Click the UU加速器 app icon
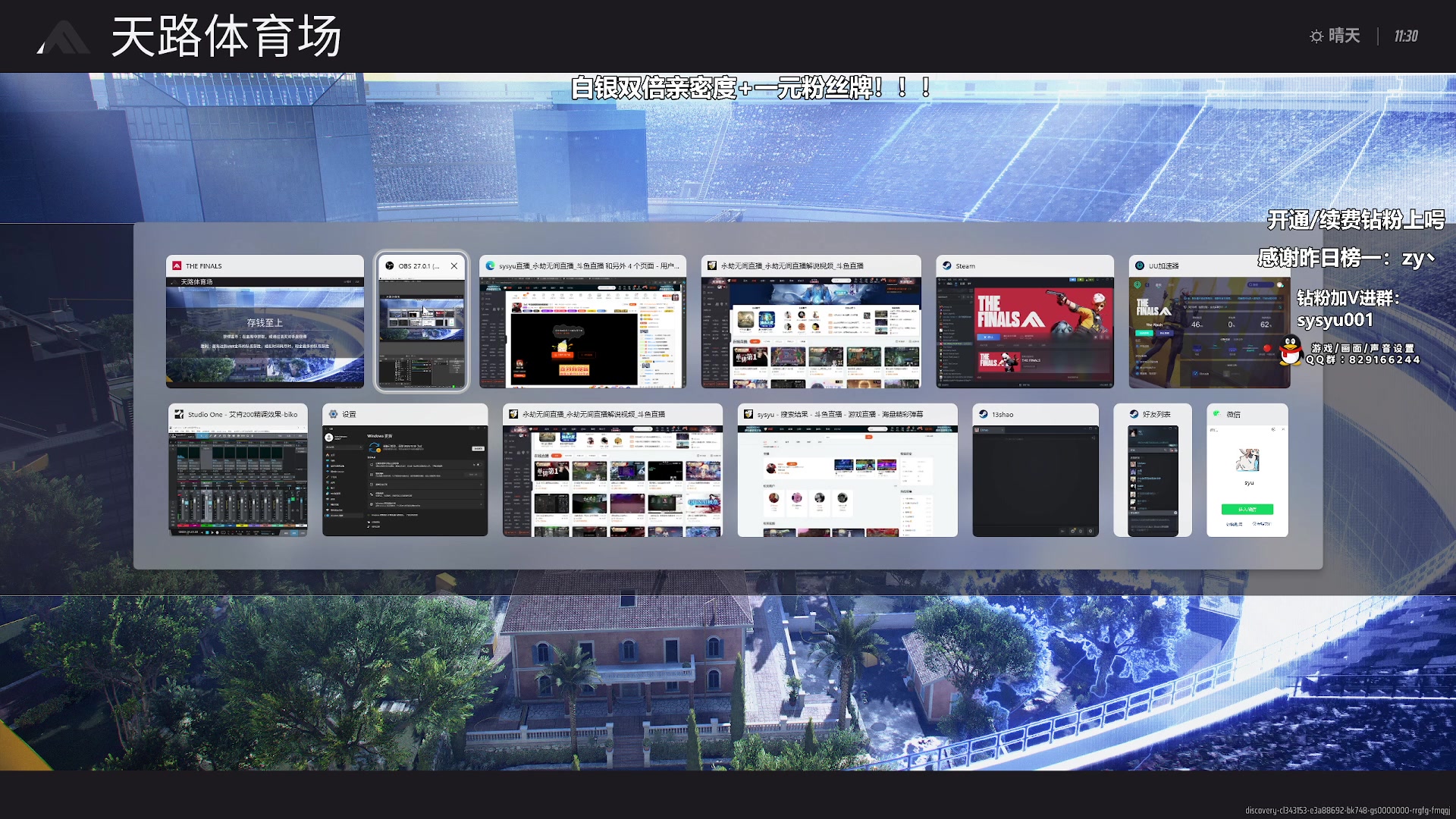Viewport: 1456px width, 819px height. pos(1140,266)
